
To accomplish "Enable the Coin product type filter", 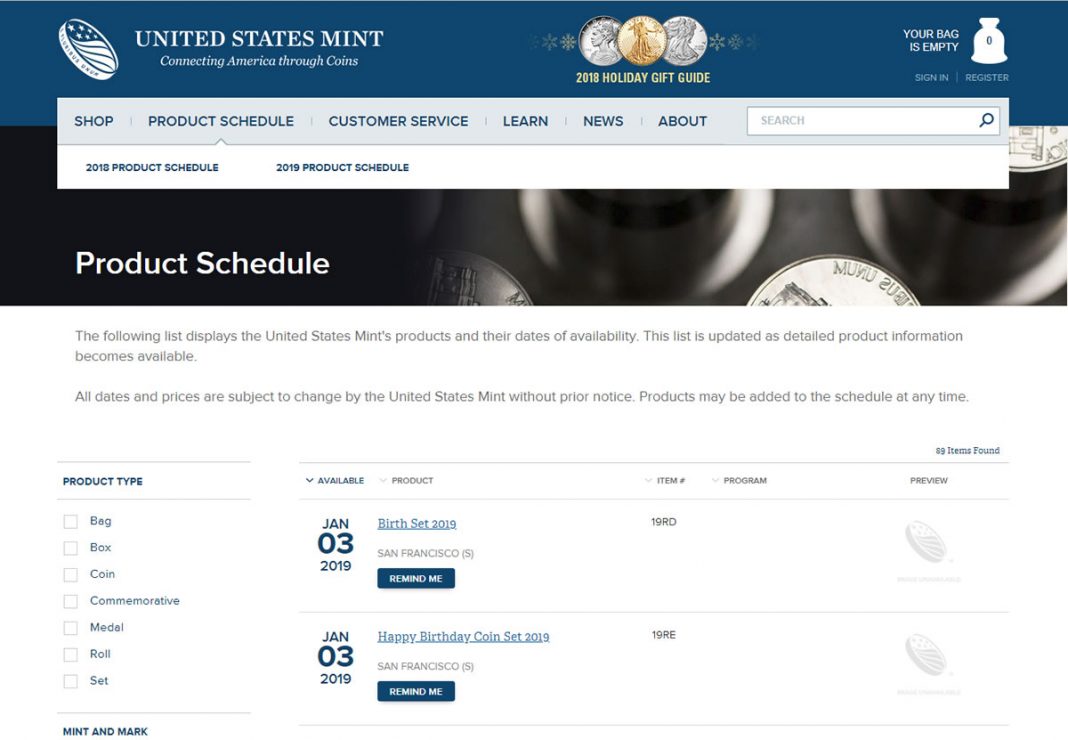I will pyautogui.click(x=70, y=575).
